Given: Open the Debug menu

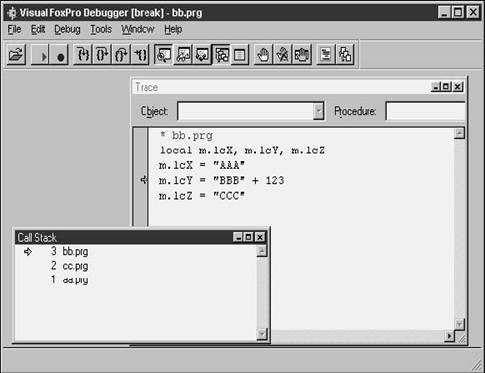Looking at the screenshot, I should (67, 29).
